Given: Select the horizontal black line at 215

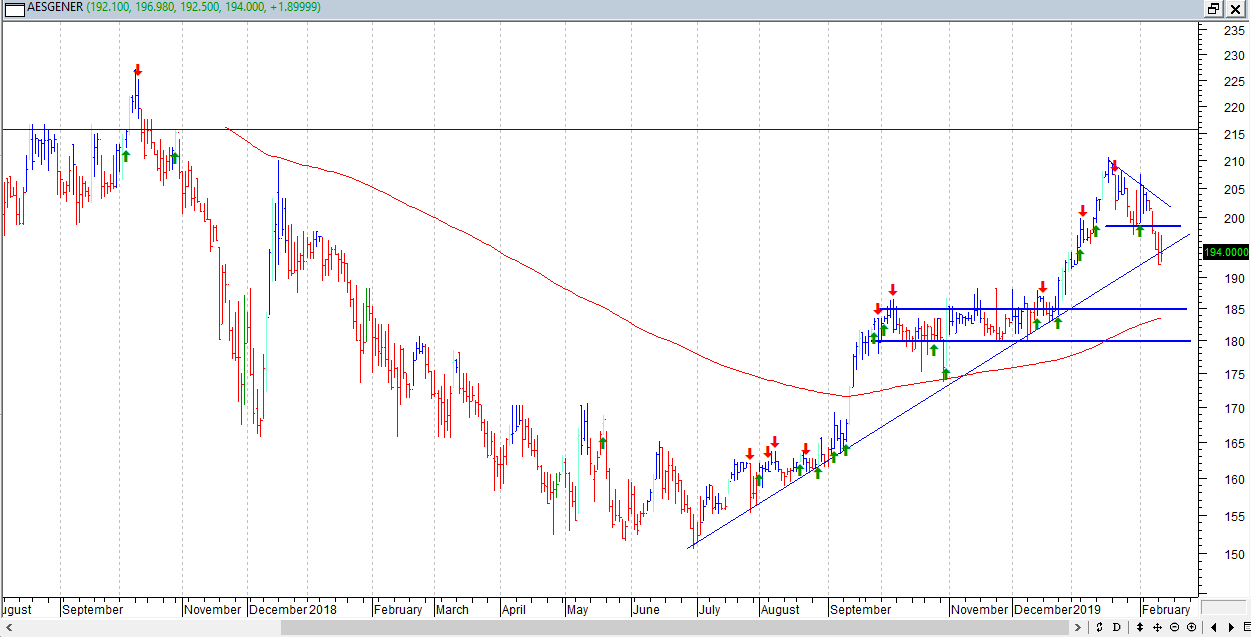Looking at the screenshot, I should pyautogui.click(x=700, y=129).
